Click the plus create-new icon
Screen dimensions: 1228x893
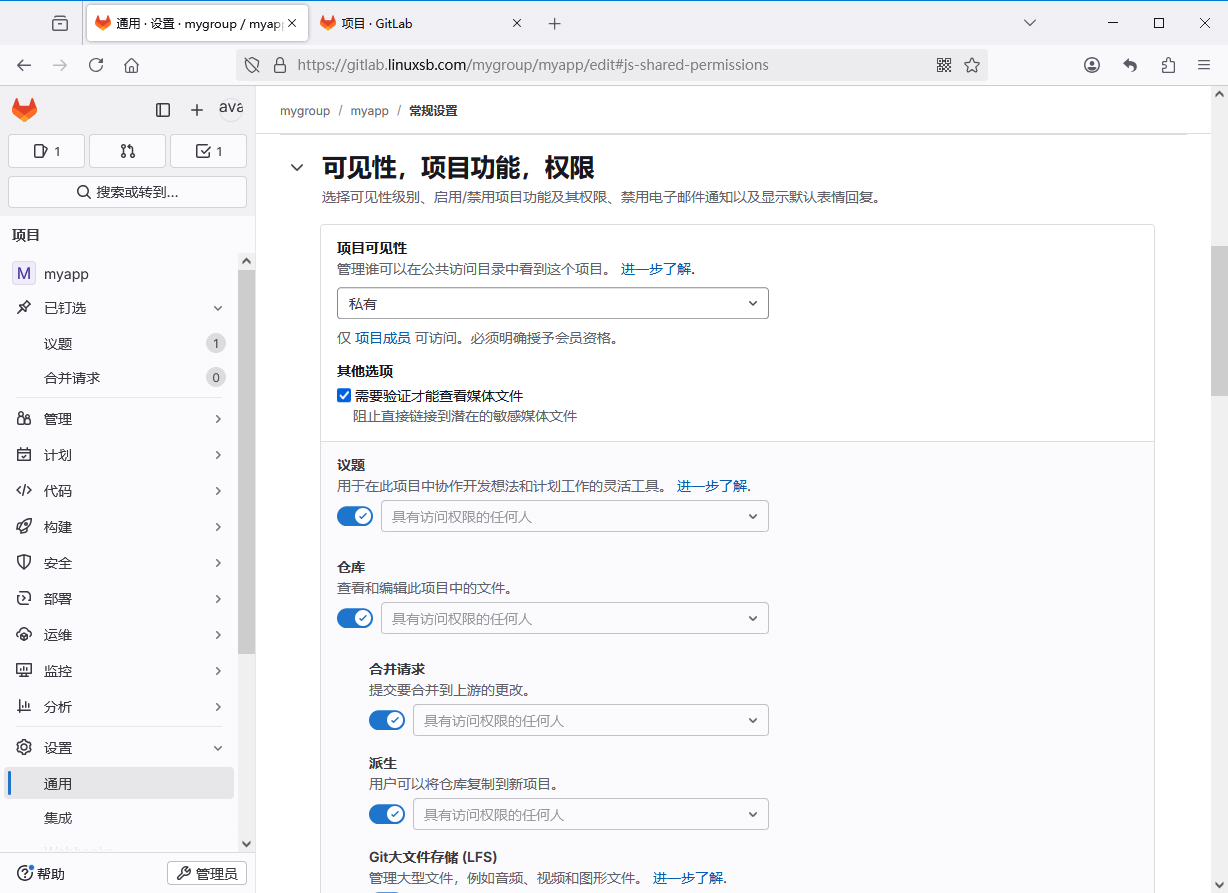pos(197,110)
